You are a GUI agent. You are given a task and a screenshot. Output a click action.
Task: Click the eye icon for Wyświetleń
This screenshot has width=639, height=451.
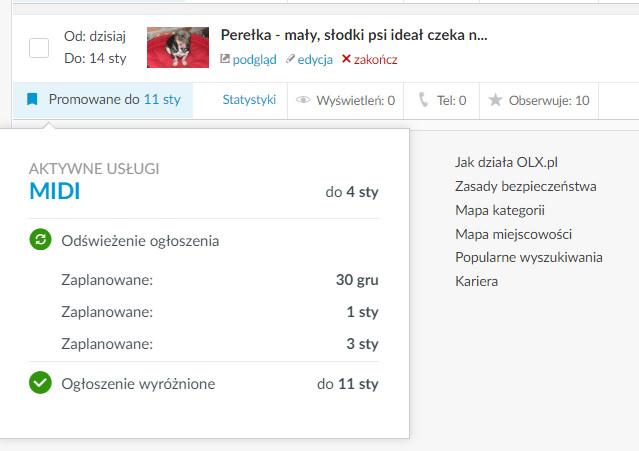[304, 100]
